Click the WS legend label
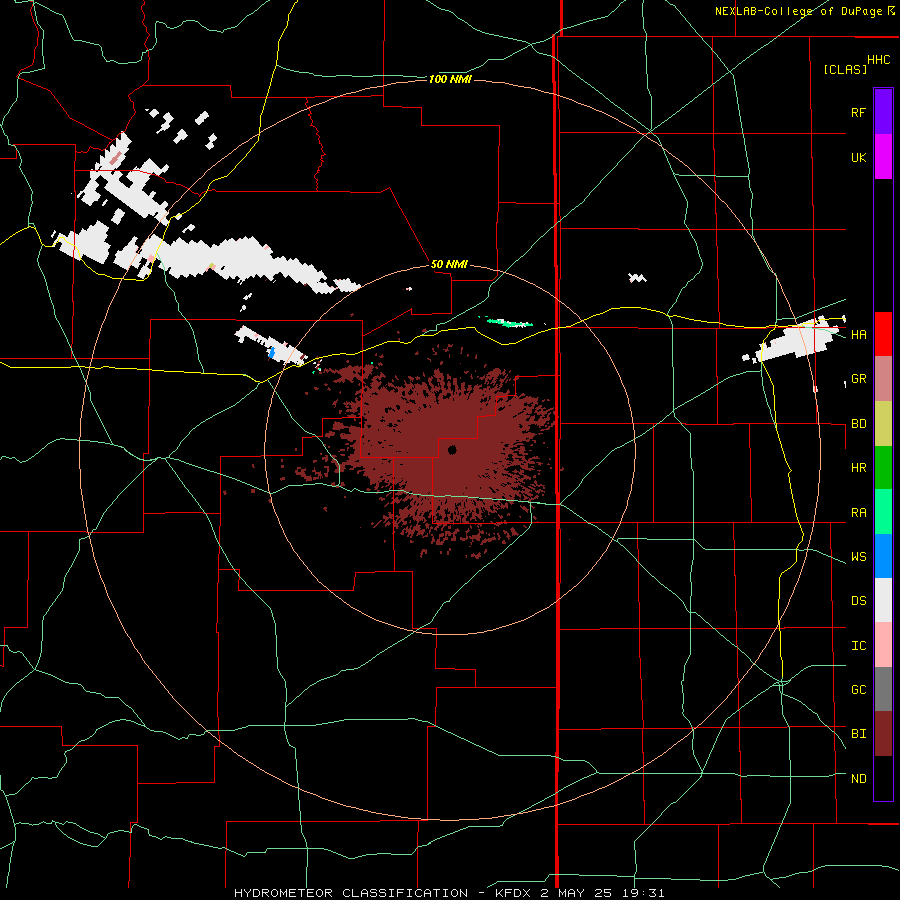This screenshot has height=900, width=900. tap(858, 557)
